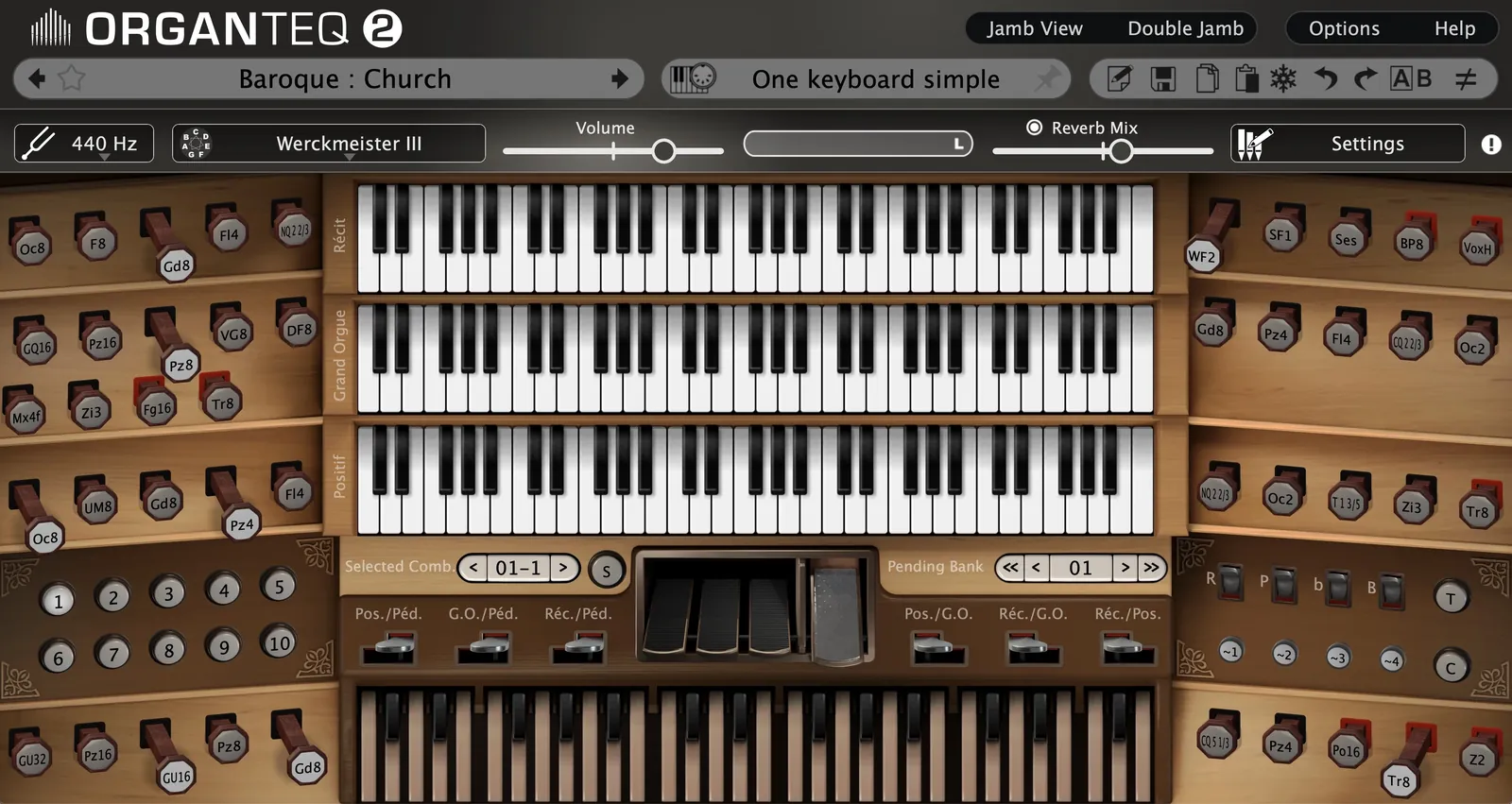1512x804 pixels.
Task: Switch to Double Jamb view
Action: point(1185,28)
